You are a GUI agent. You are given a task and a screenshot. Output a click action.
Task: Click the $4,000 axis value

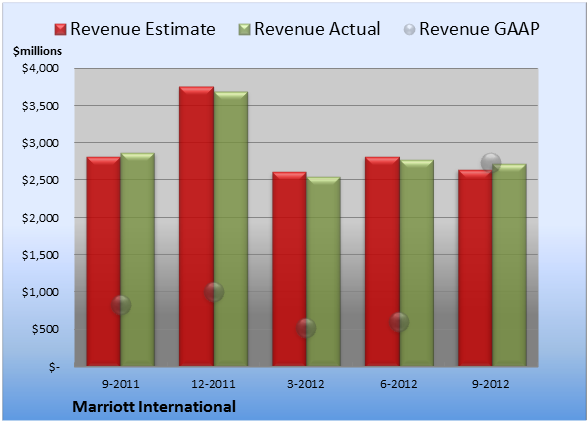tap(40, 68)
